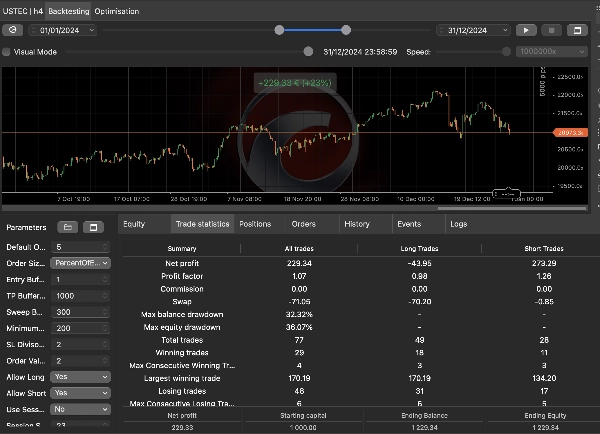Click the stepper arrows on Minimum... field
Screen dimensions: 600x434
point(105,328)
